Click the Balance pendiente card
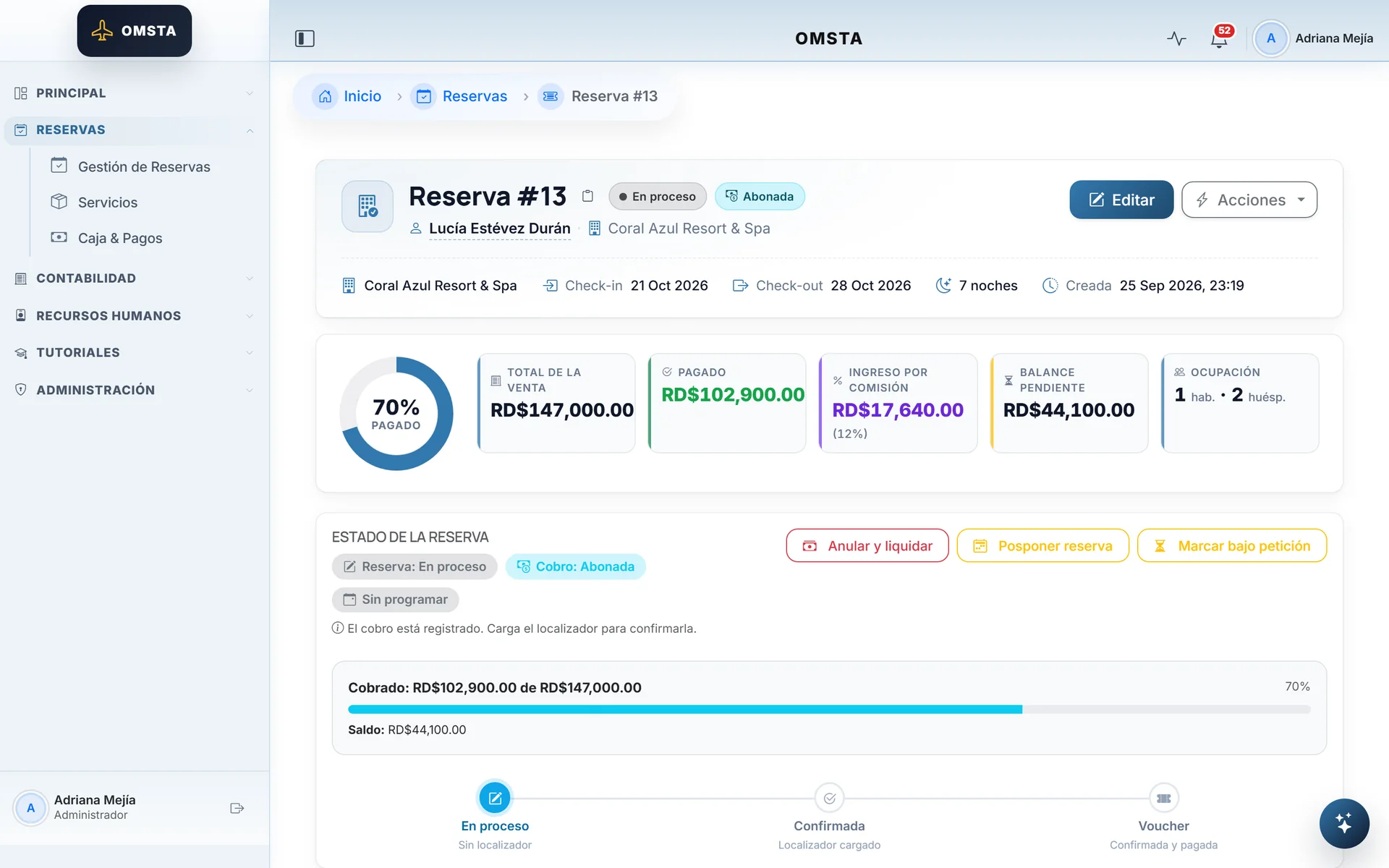This screenshot has height=868, width=1389. point(1069,403)
